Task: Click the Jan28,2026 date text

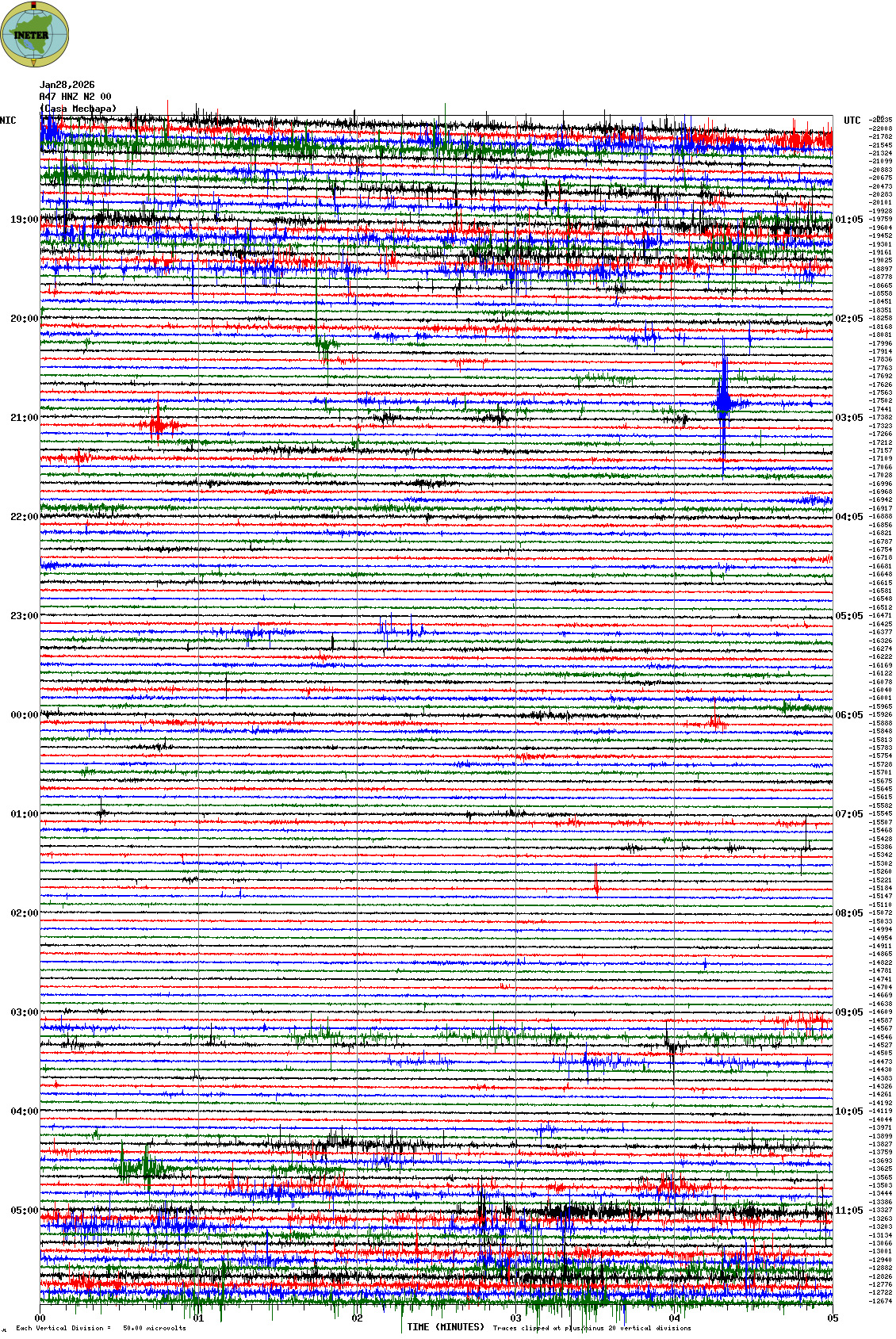Action: tap(67, 85)
